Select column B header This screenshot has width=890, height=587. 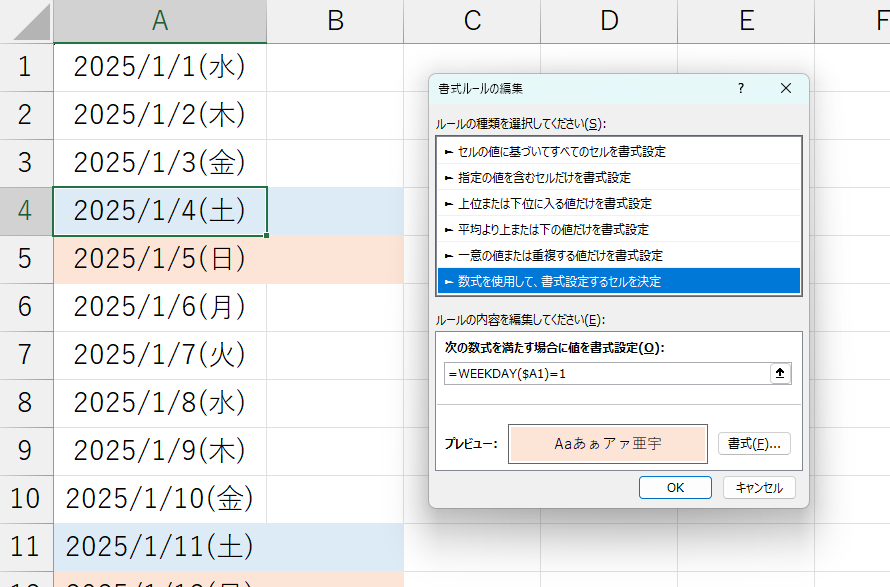335,21
